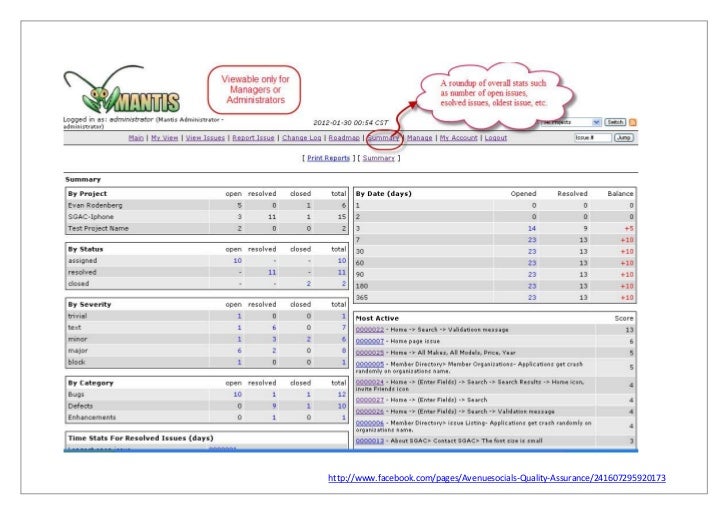Open issue 0000005 Member Organizations crash
728x515 pixels.
point(370,365)
